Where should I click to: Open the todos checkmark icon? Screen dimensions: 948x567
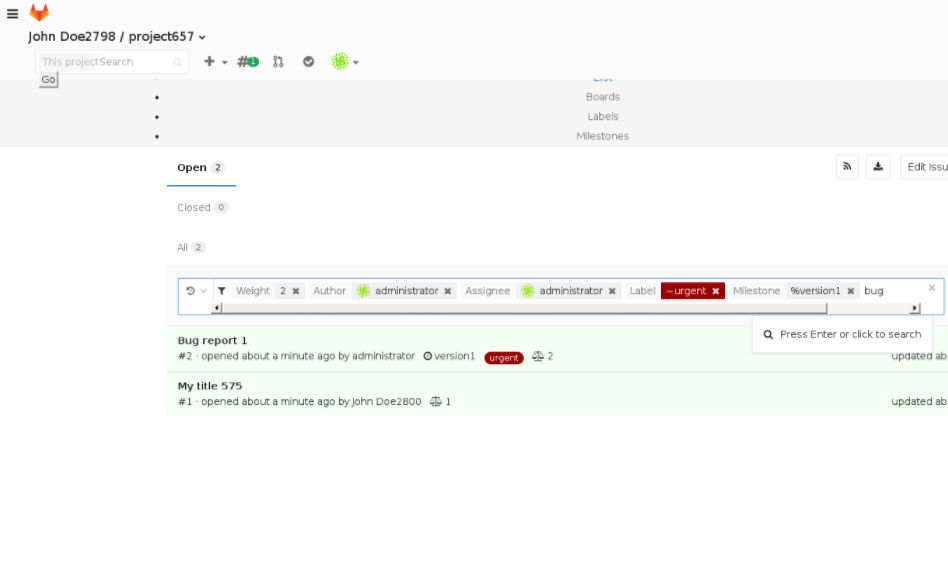pyautogui.click(x=309, y=62)
